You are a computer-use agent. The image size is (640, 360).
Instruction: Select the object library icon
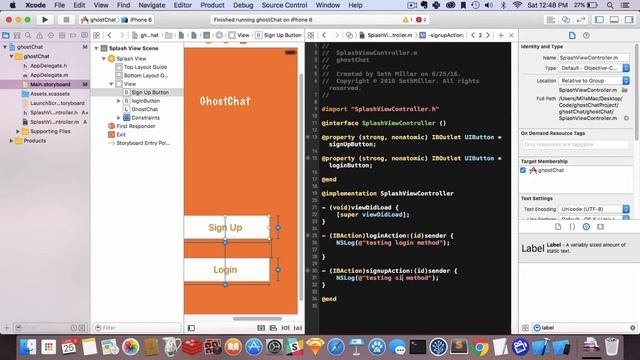pos(587,227)
